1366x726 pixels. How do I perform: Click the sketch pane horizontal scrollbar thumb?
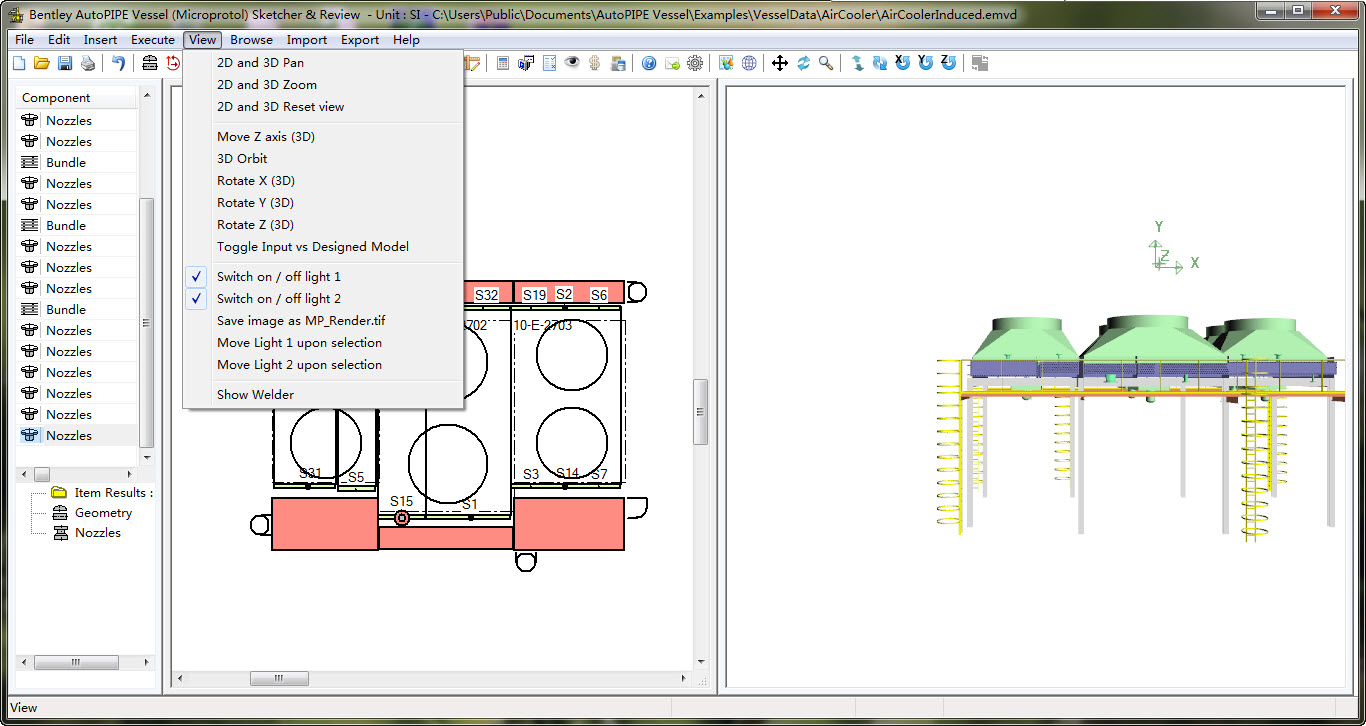click(x=279, y=679)
